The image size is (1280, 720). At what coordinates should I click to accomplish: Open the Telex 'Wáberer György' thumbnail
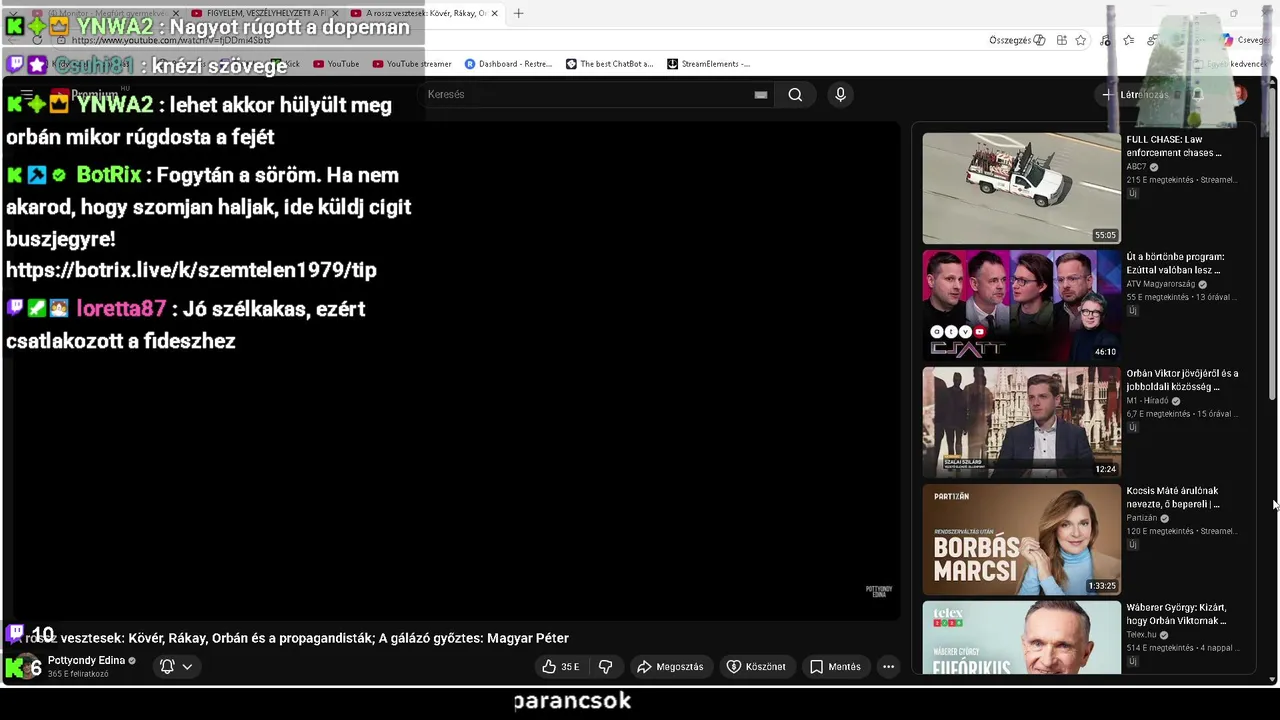coord(1021,638)
